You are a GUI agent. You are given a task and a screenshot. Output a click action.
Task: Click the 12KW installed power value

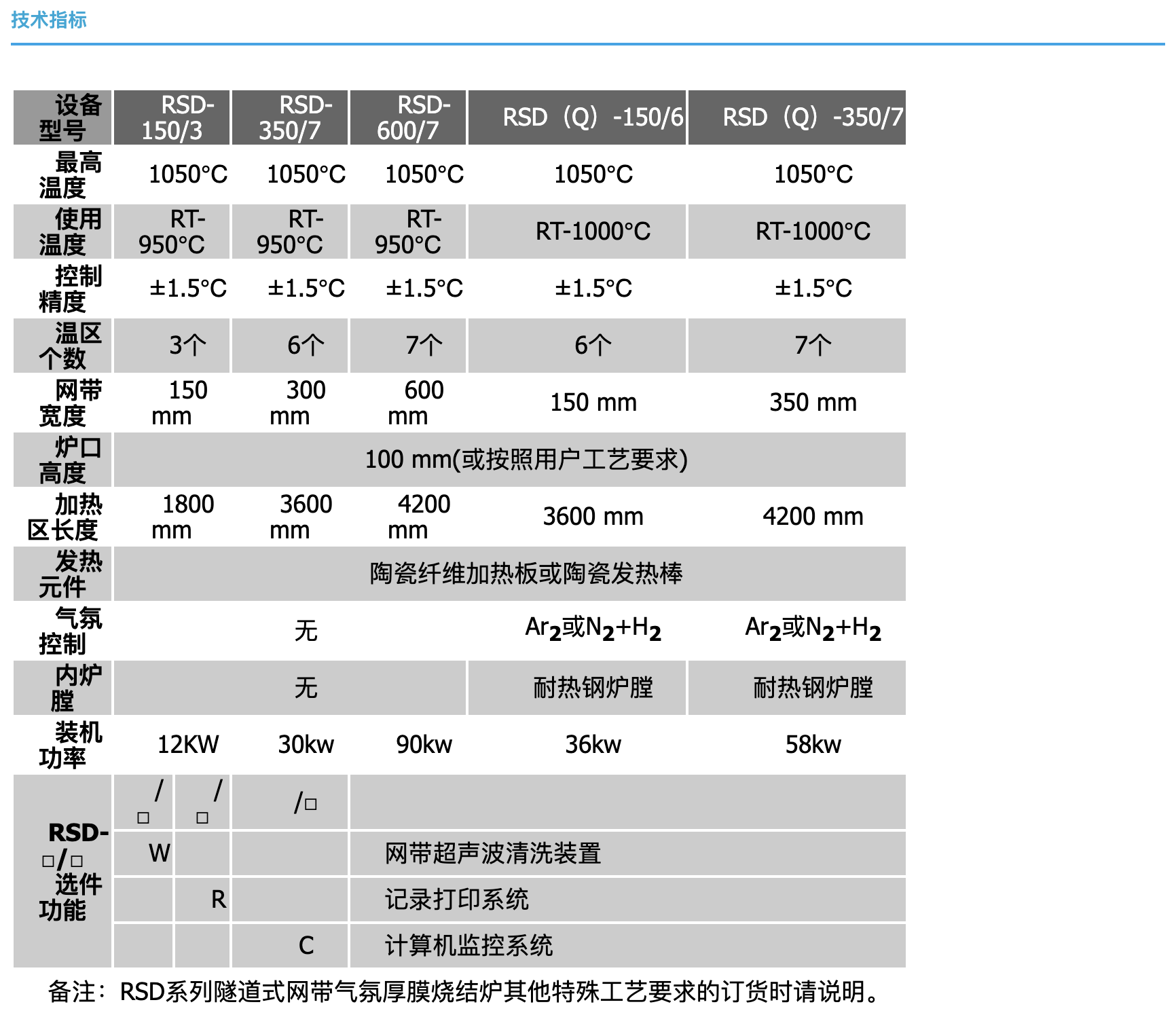click(x=188, y=745)
